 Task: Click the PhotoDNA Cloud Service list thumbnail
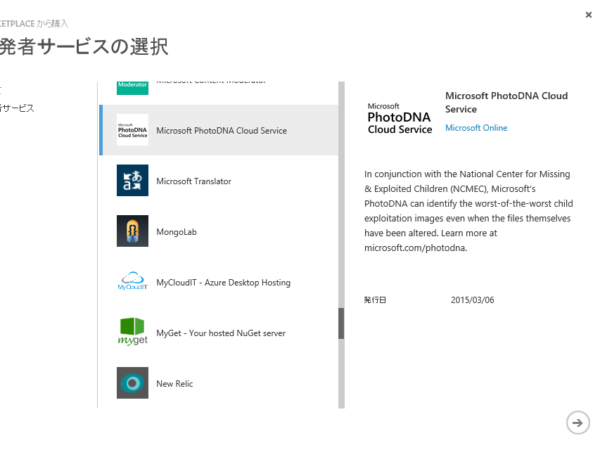[x=132, y=130]
